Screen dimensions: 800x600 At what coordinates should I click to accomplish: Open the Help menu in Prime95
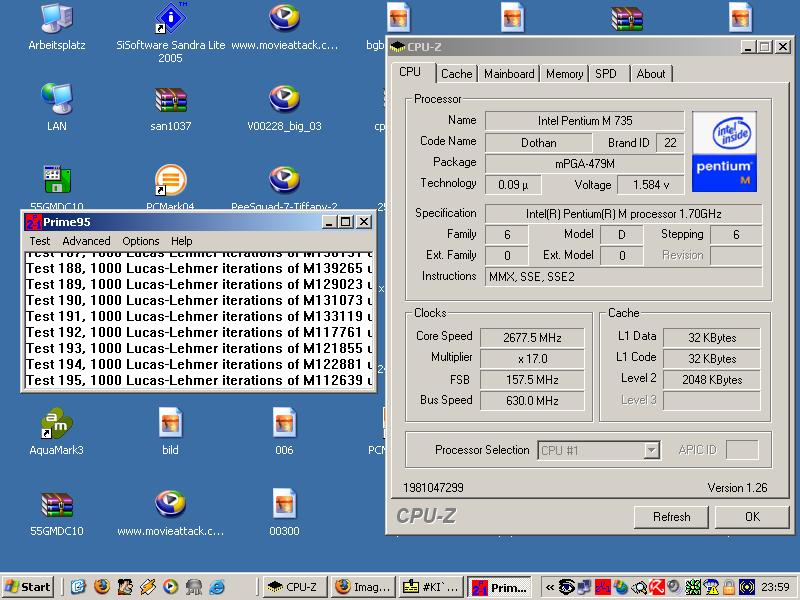pyautogui.click(x=182, y=241)
